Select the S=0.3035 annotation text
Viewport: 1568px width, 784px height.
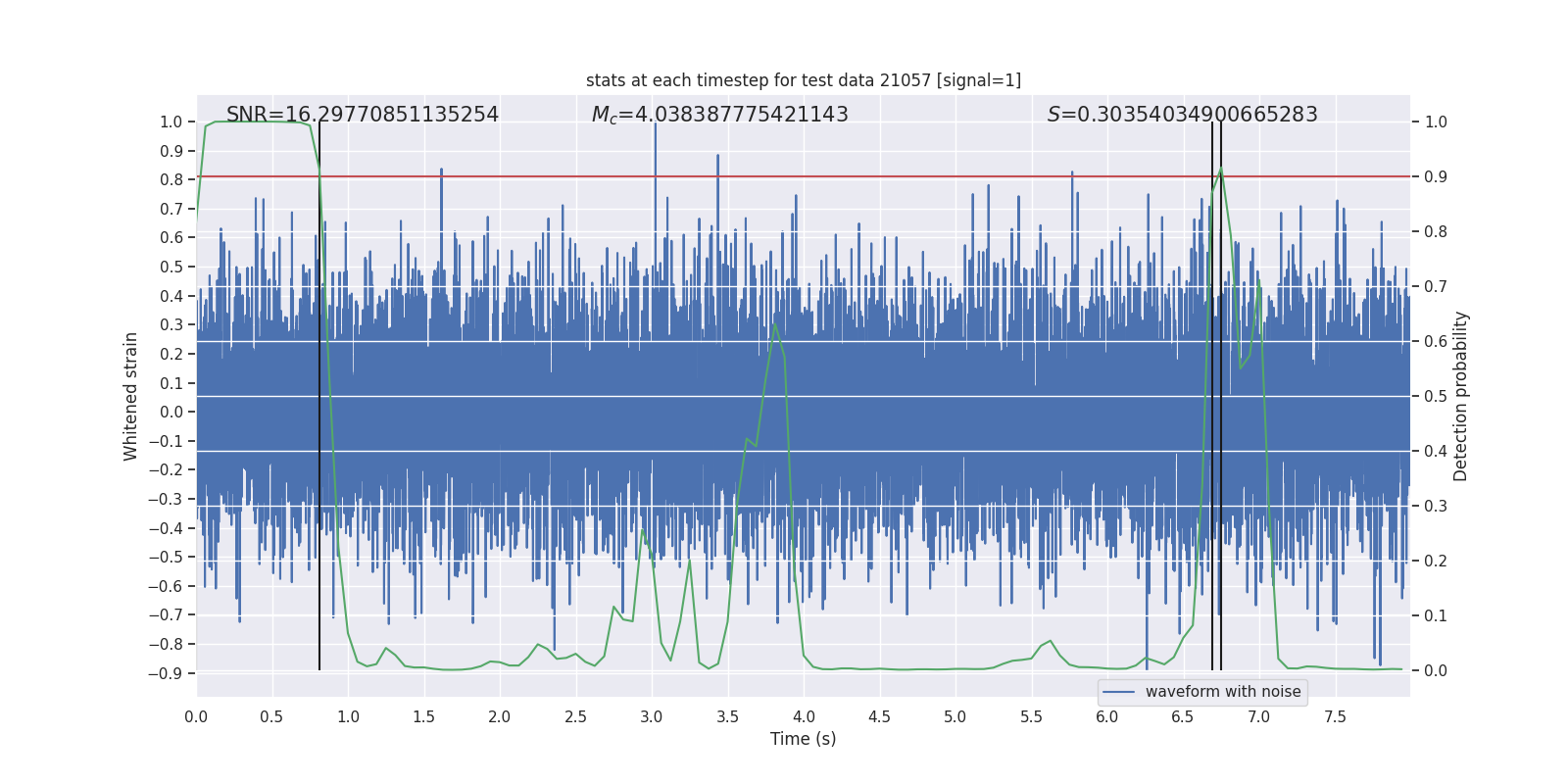point(1182,115)
